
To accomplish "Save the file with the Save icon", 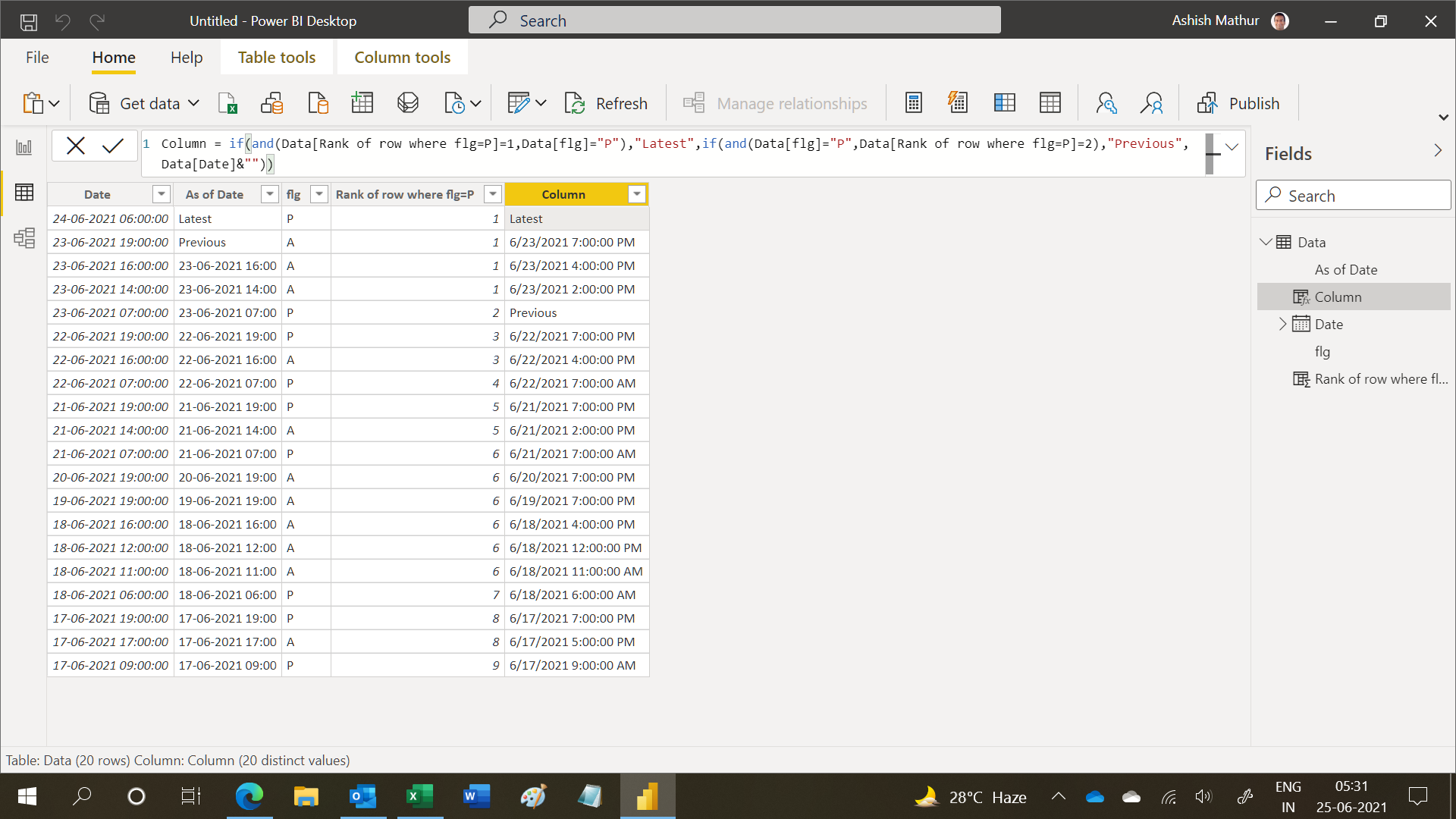I will coord(29,21).
